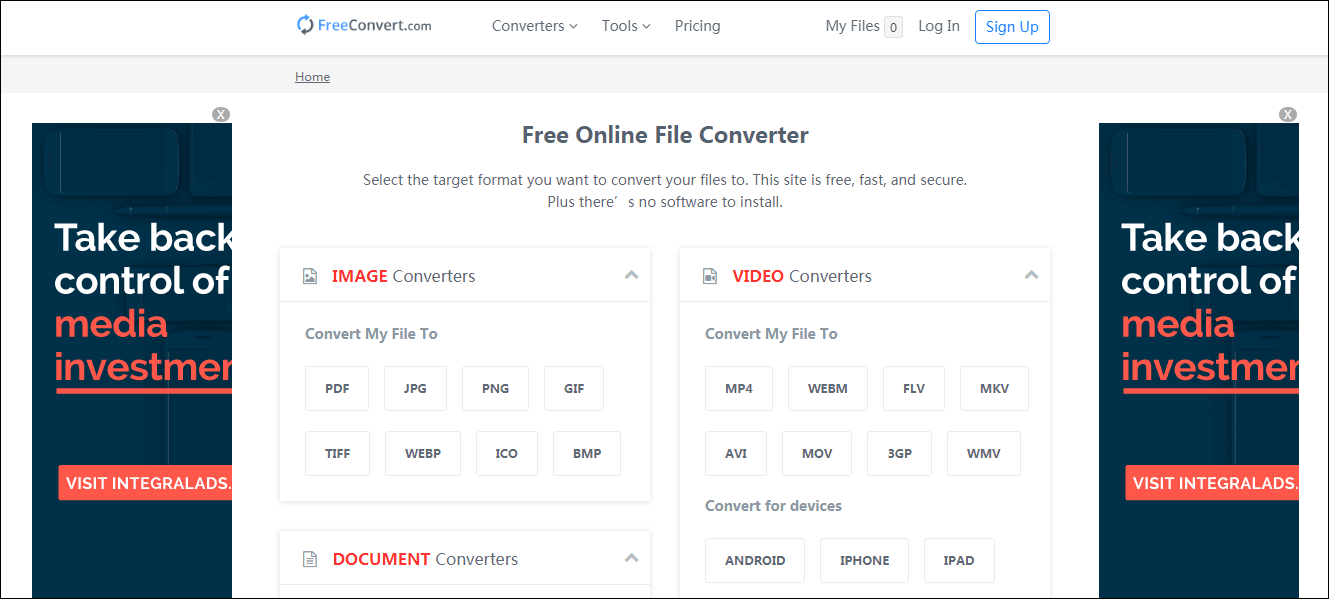Click the left ad's Take back control headline

(x=143, y=259)
